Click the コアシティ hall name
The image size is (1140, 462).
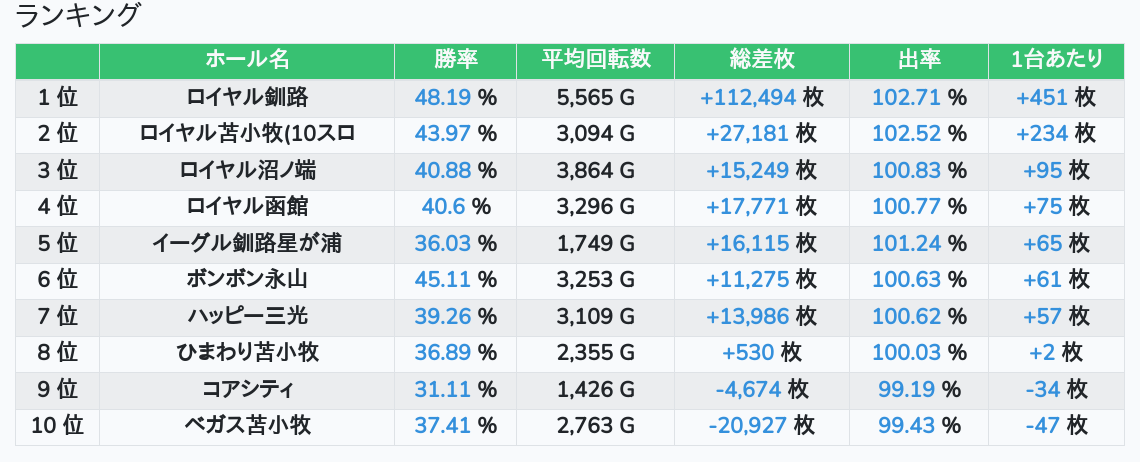[x=247, y=390]
